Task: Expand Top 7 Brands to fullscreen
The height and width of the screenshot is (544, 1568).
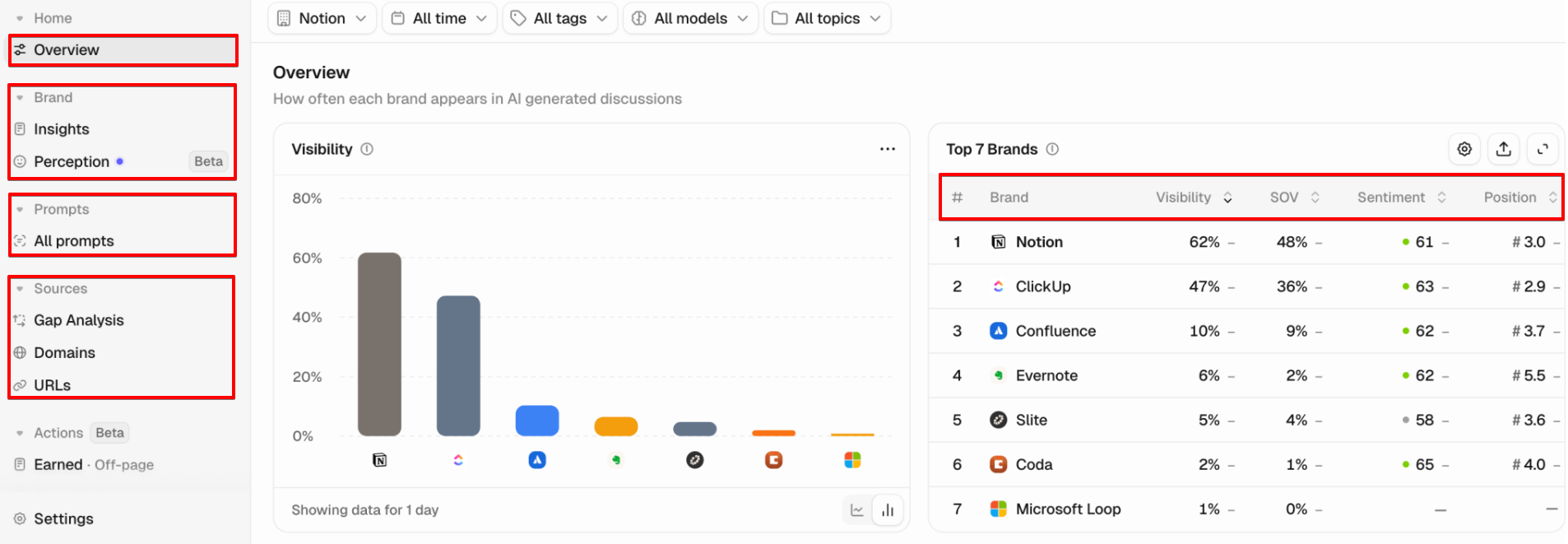Action: point(1542,149)
